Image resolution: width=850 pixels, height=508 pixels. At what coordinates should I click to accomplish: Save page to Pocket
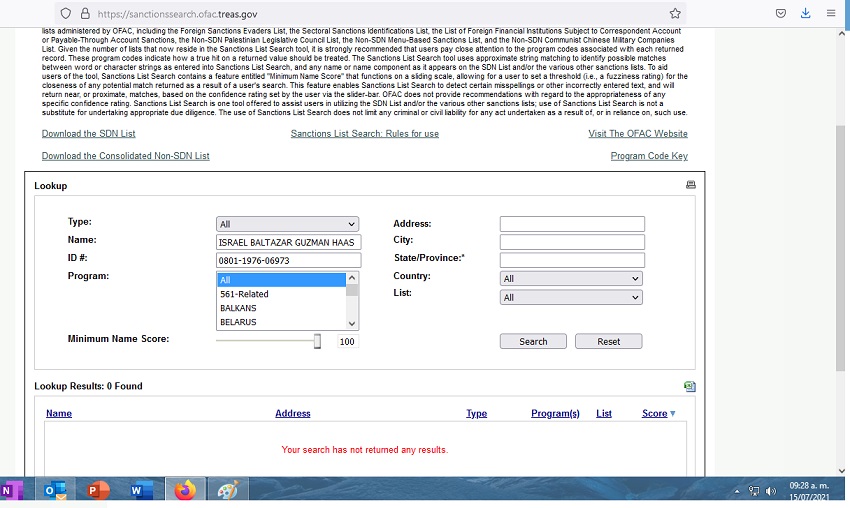(780, 14)
